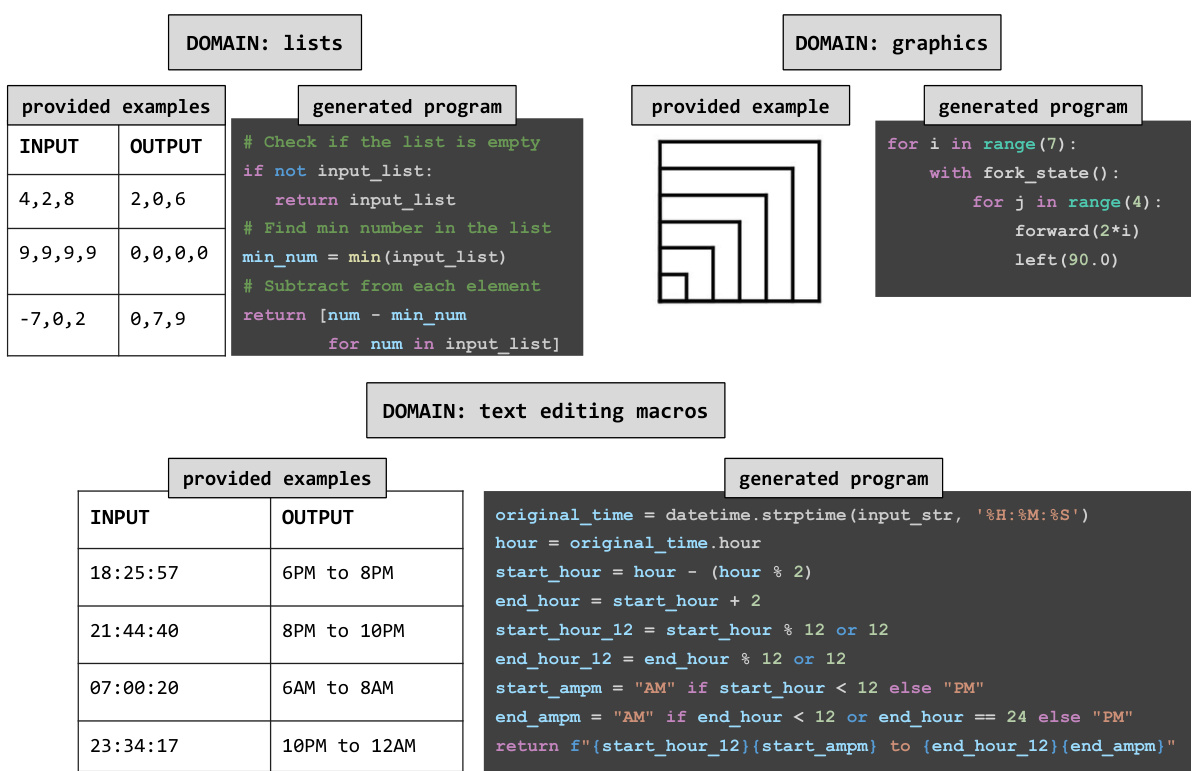This screenshot has width=1194, height=771.
Task: Select the nested squares graphic example
Action: tap(739, 221)
